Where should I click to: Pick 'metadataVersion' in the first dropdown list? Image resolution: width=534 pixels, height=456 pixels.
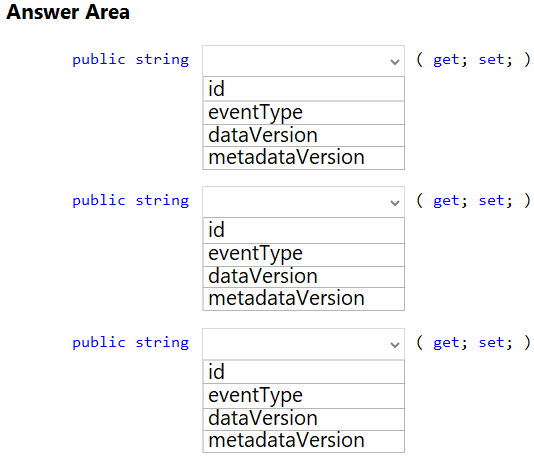(x=303, y=158)
